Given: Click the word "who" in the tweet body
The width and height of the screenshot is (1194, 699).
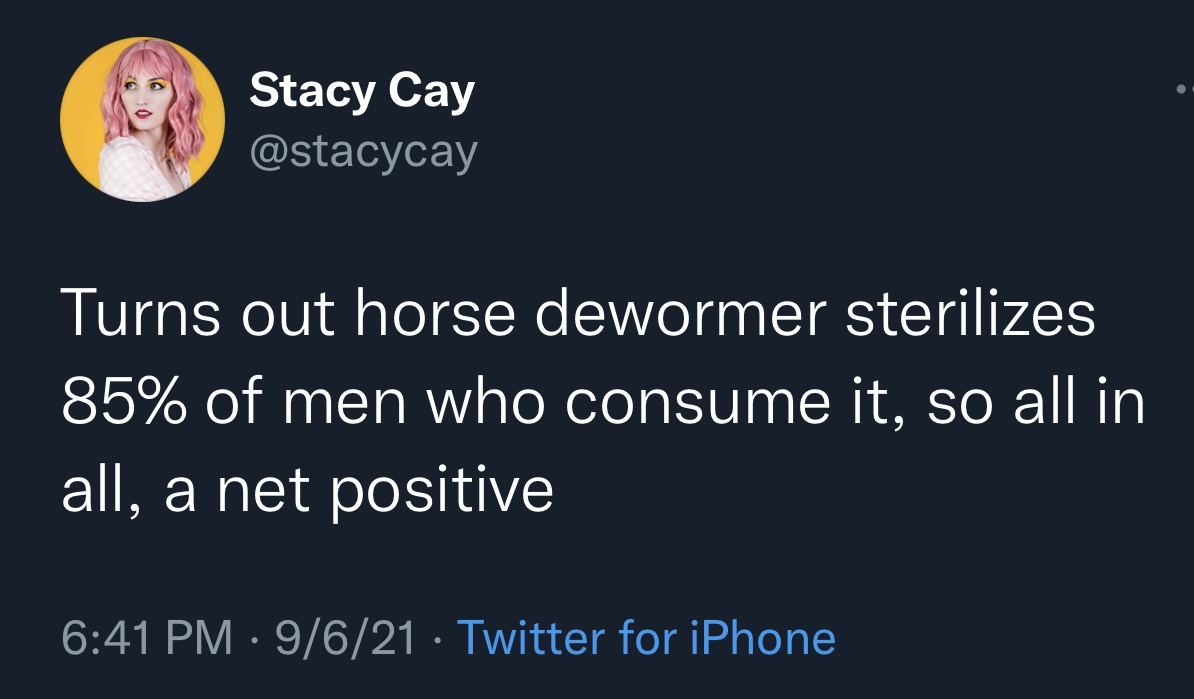Looking at the screenshot, I should [x=486, y=401].
